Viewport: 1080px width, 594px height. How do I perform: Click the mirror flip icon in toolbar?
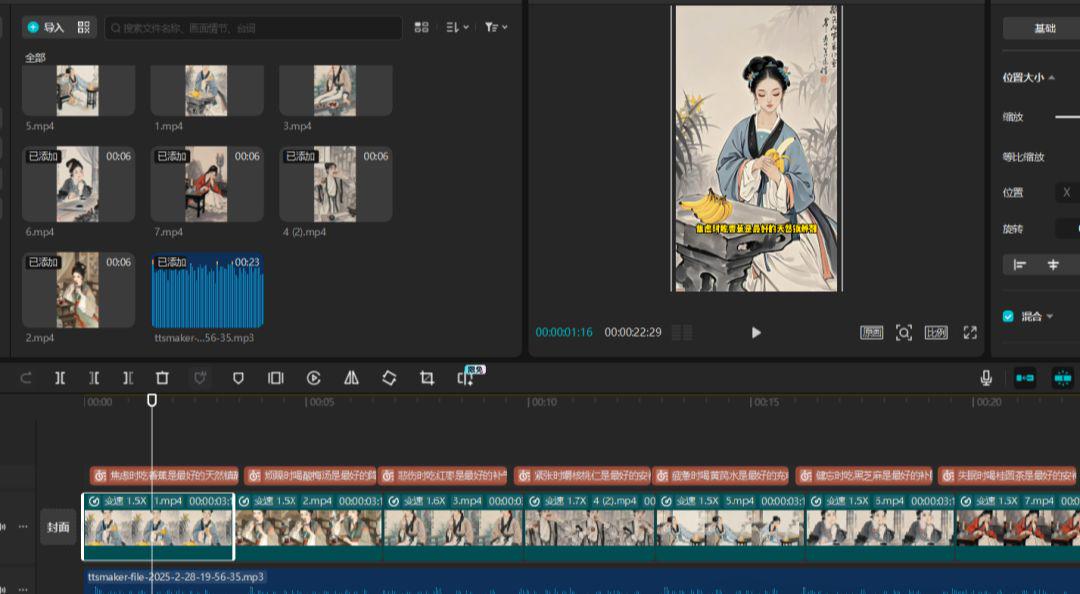pos(351,378)
